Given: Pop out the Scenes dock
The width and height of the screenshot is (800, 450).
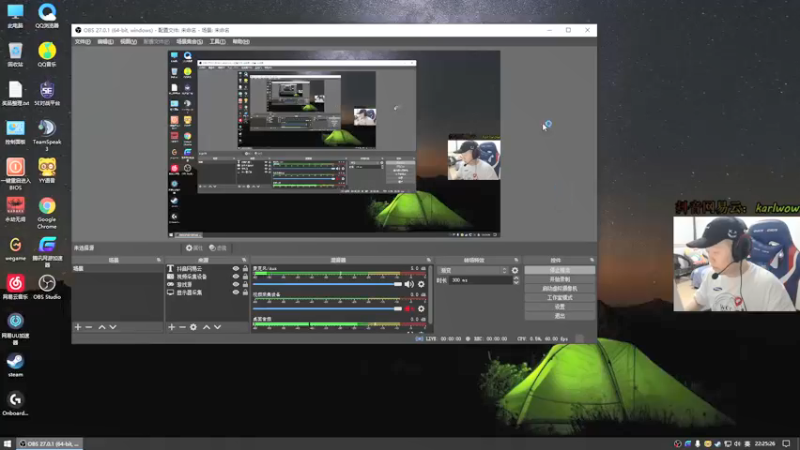Looking at the screenshot, I should pos(159,260).
